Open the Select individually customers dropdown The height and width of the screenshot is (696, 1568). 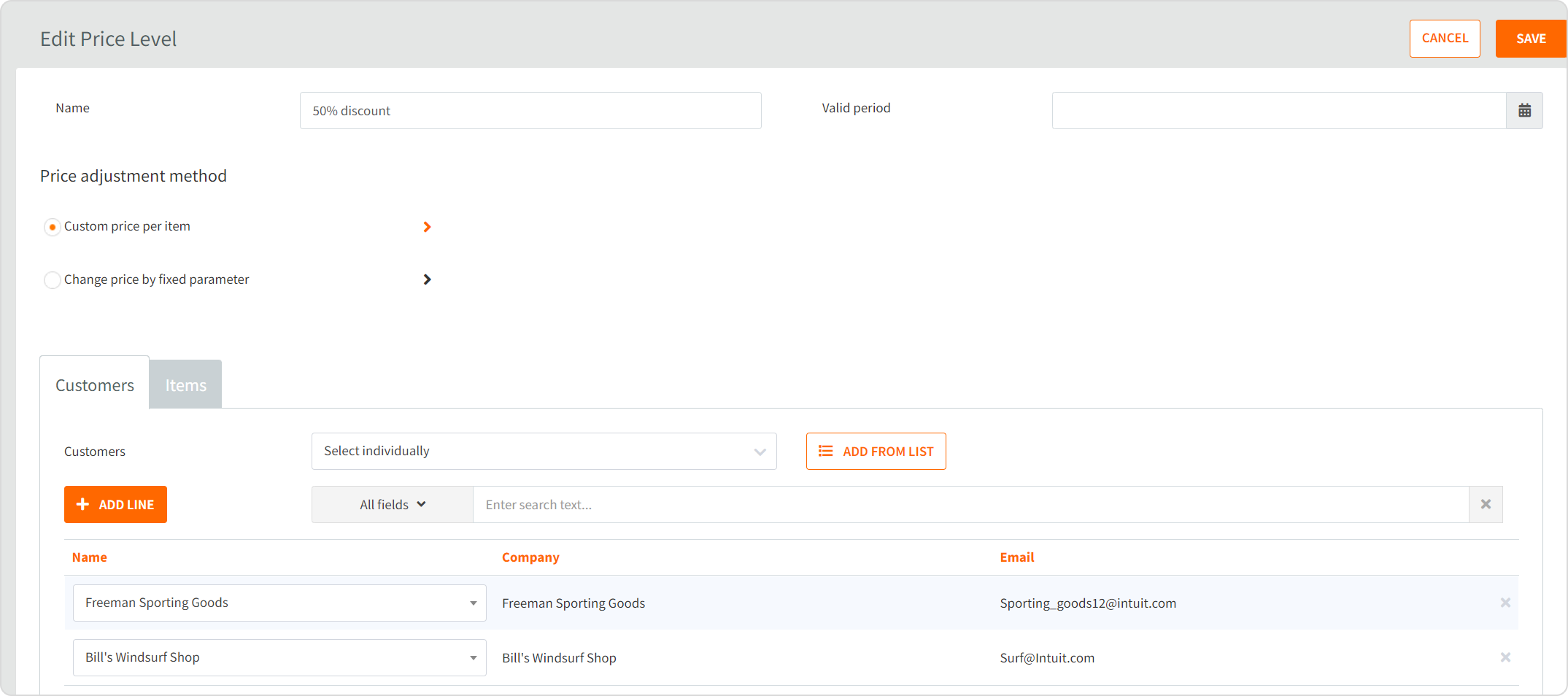click(544, 451)
